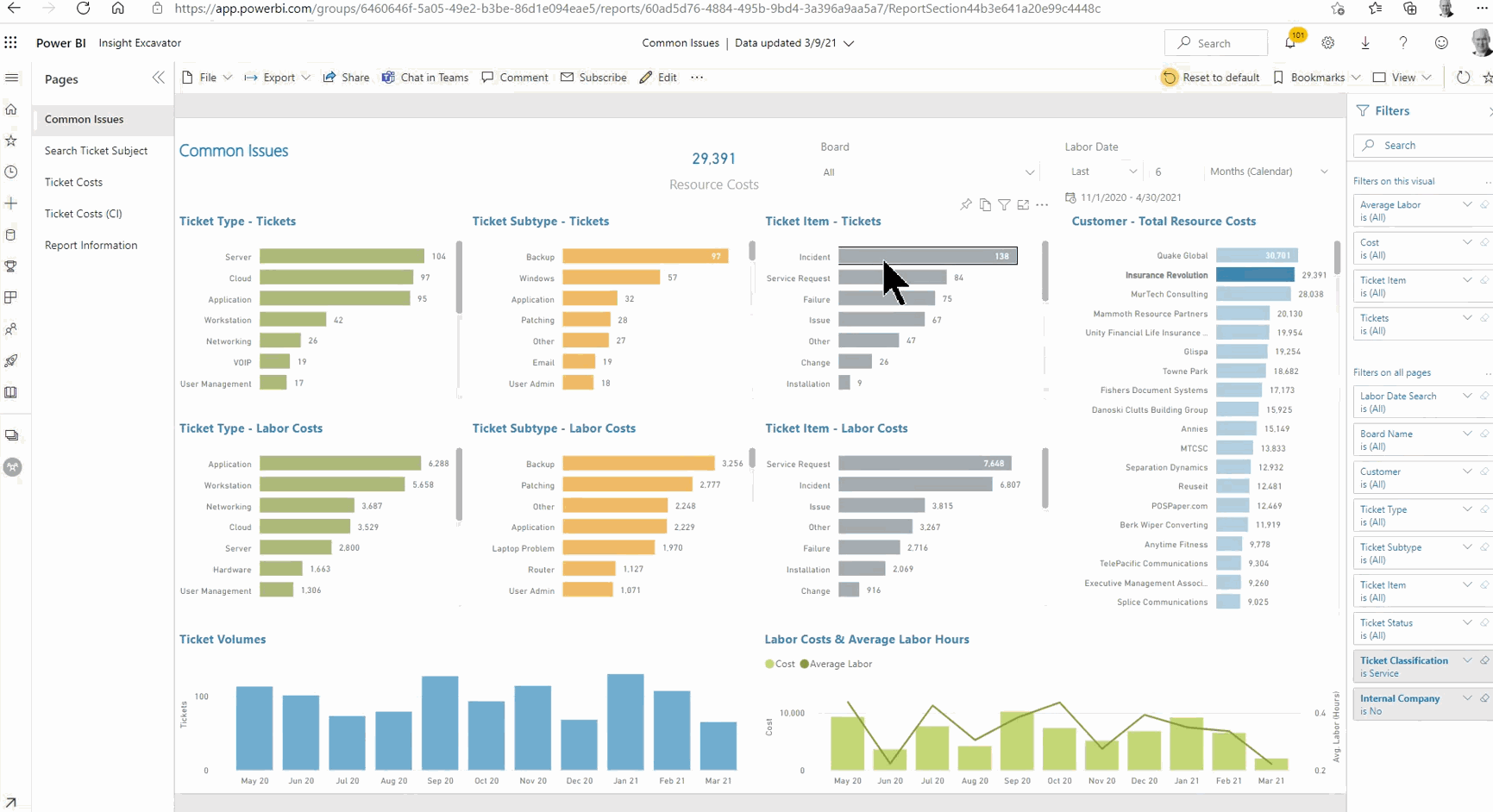Click Chat in Teams button
The height and width of the screenshot is (812, 1493).
point(425,78)
